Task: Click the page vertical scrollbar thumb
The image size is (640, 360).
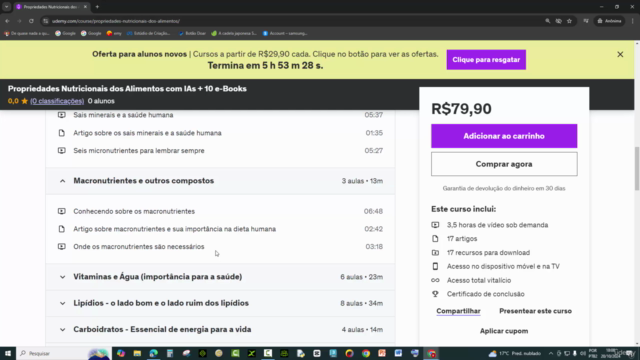Action: click(637, 168)
